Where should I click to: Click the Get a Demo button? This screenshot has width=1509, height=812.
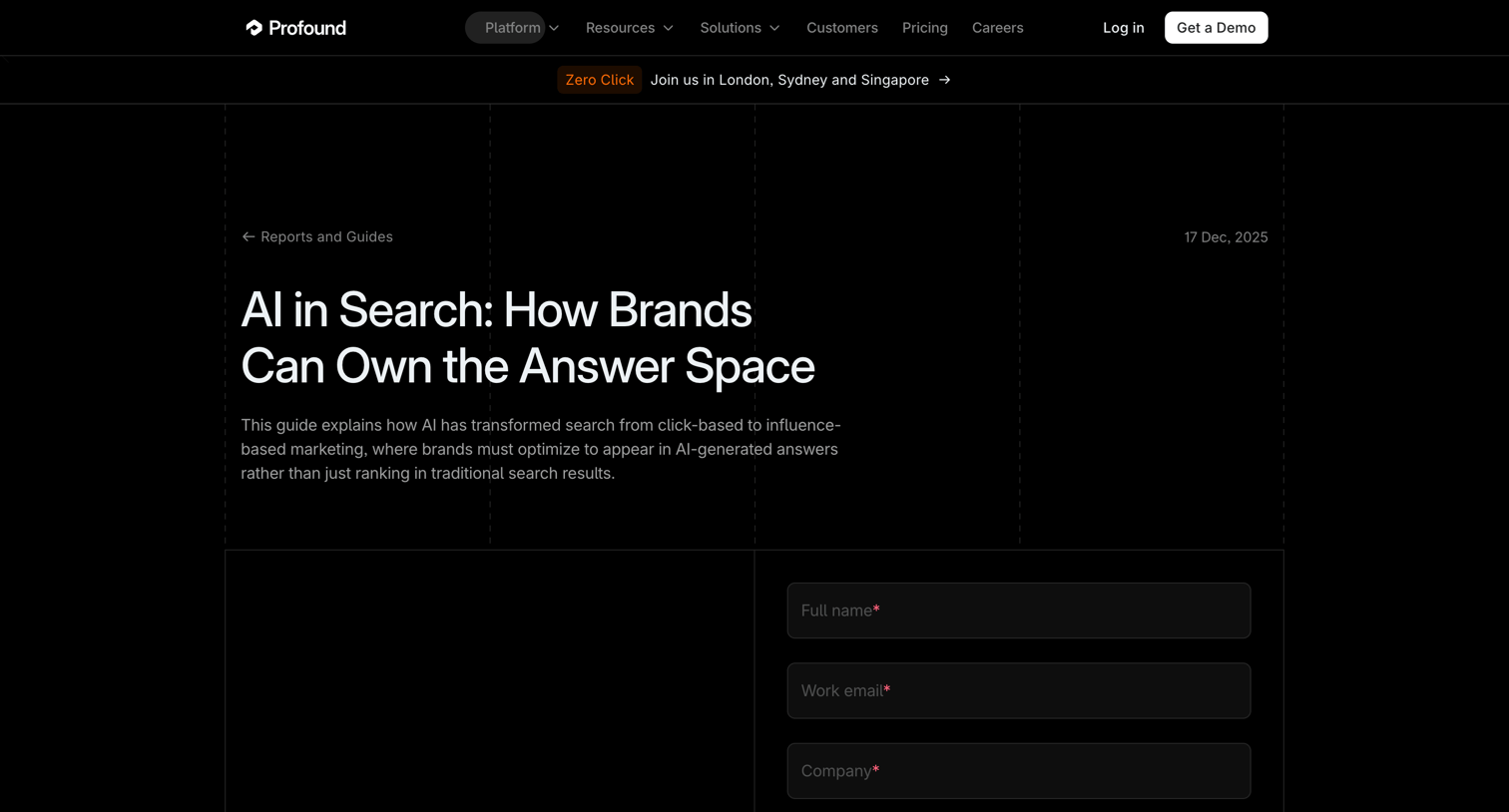[1216, 28]
